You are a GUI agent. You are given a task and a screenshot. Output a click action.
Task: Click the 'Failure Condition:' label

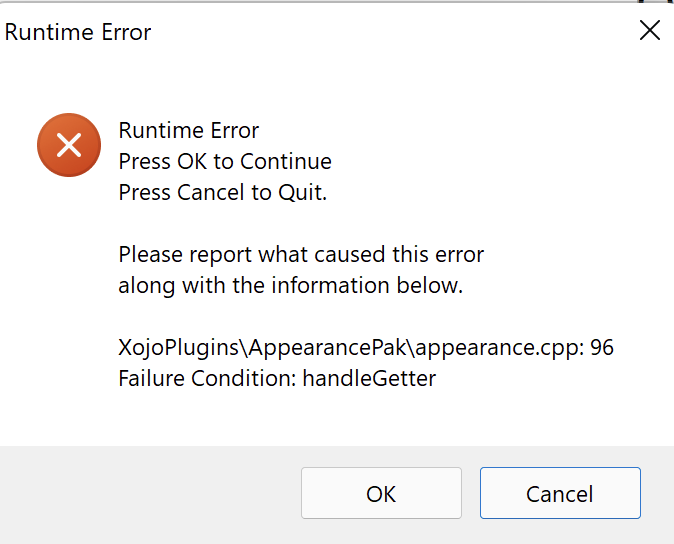point(207,379)
